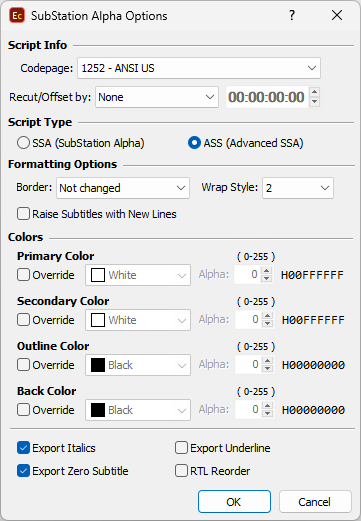
Task: Decrease the Primary Color Alpha value
Action: (x=267, y=279)
